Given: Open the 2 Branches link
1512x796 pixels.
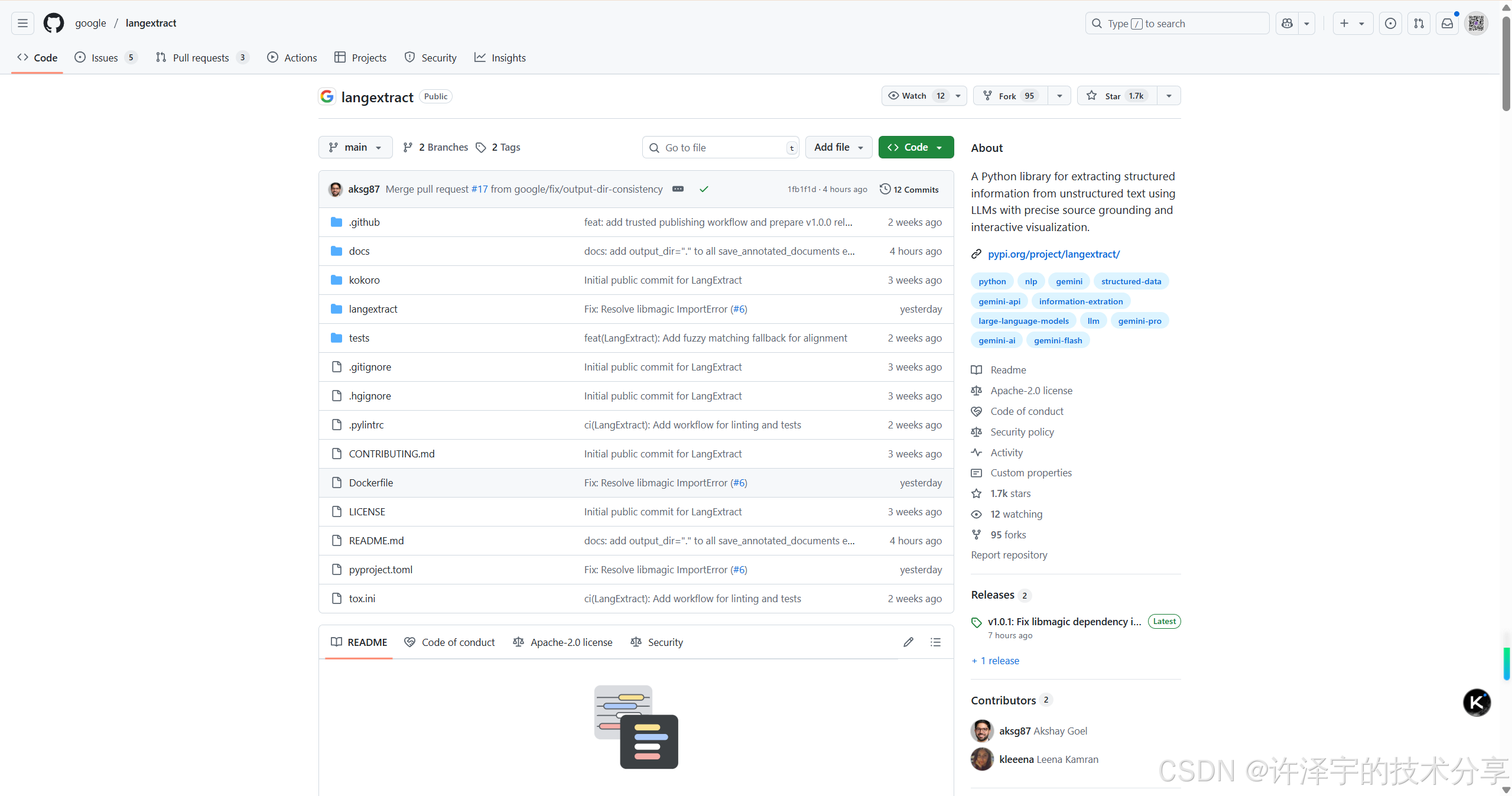Looking at the screenshot, I should pyautogui.click(x=435, y=147).
